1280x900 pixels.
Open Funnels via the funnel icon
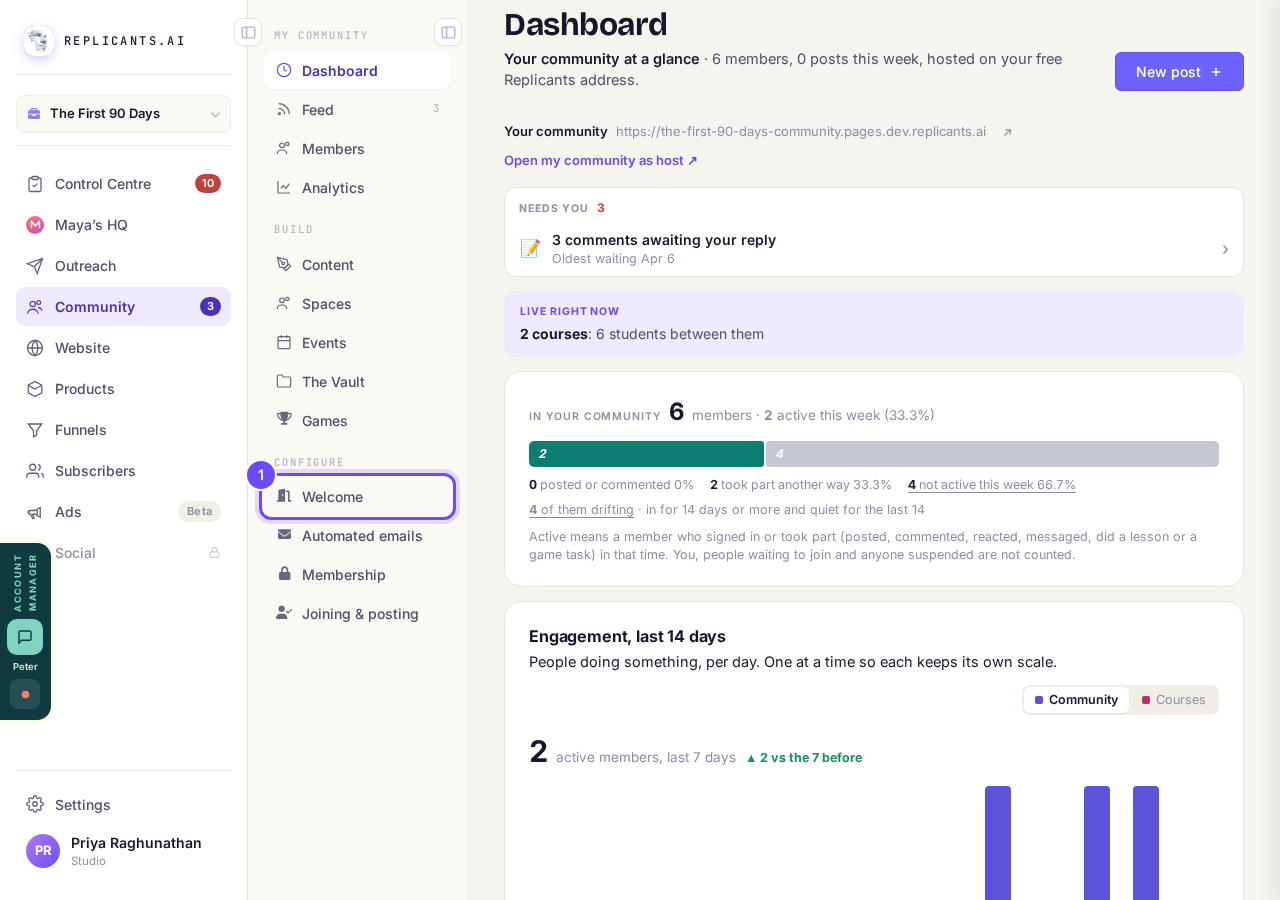(x=35, y=430)
